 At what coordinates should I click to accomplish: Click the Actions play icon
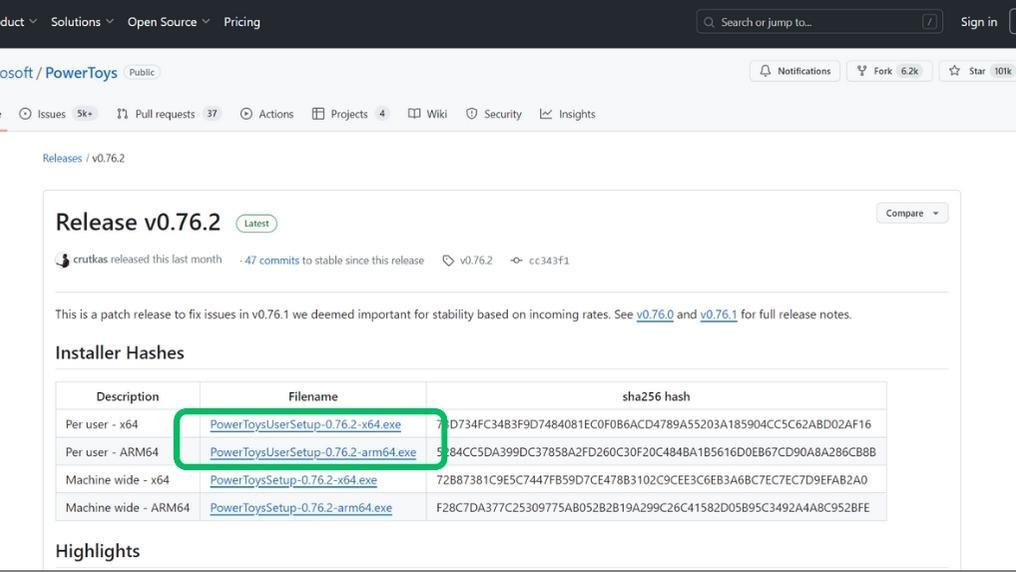point(246,114)
